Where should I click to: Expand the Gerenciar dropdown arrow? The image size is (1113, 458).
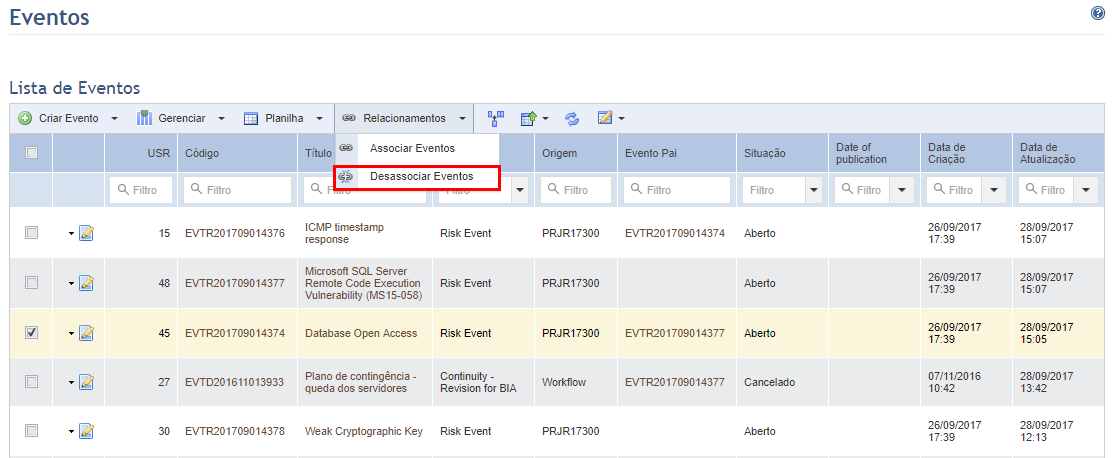[x=221, y=119]
